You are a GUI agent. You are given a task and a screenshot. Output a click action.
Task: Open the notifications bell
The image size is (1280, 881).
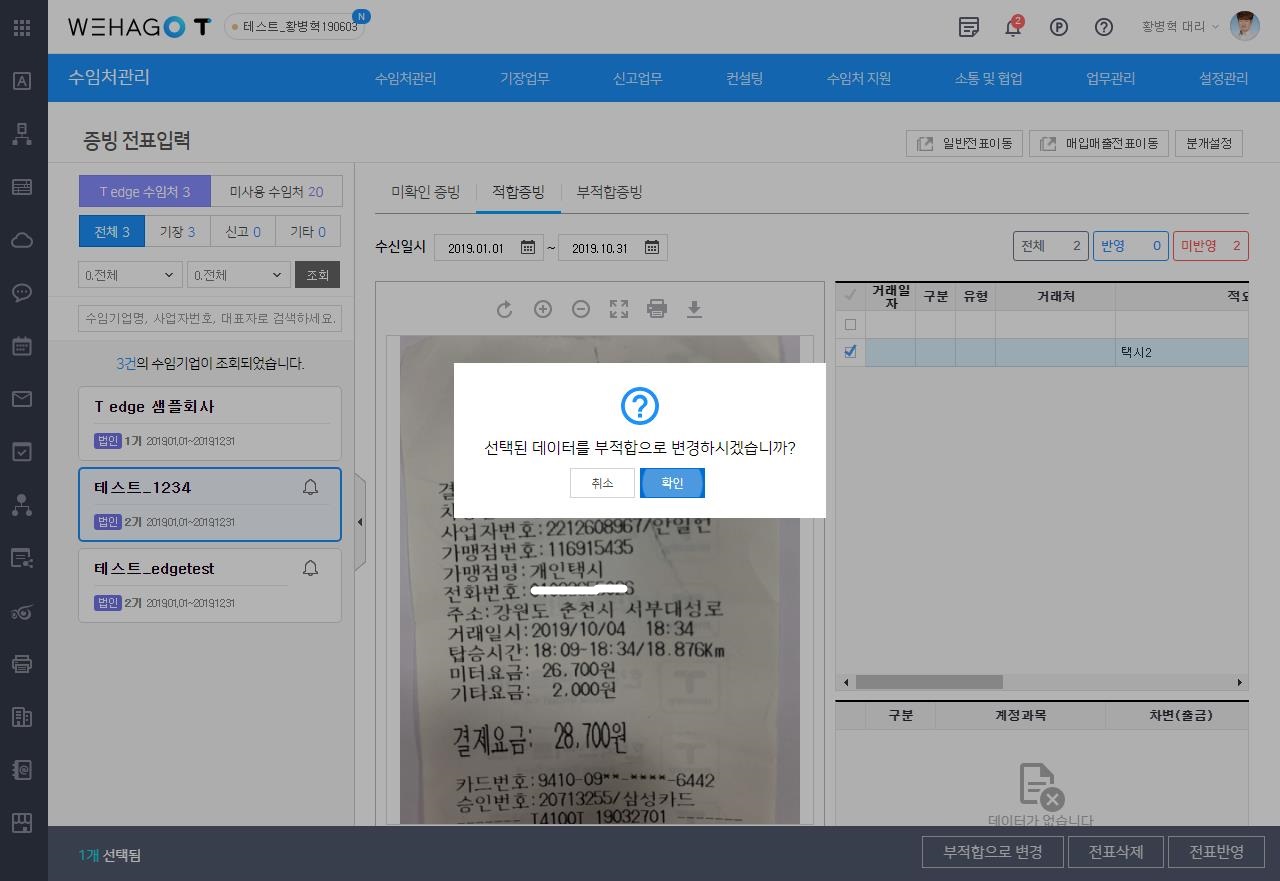pos(1013,27)
